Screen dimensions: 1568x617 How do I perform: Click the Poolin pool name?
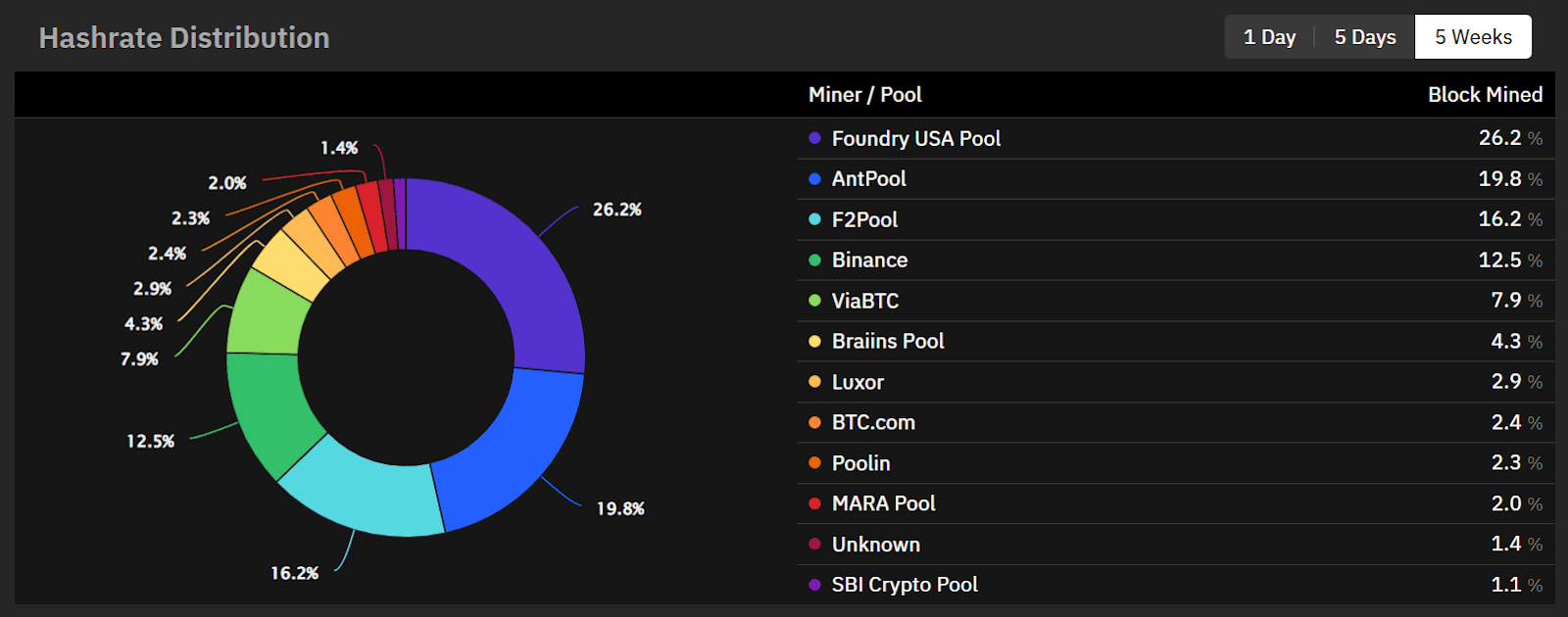tap(860, 463)
